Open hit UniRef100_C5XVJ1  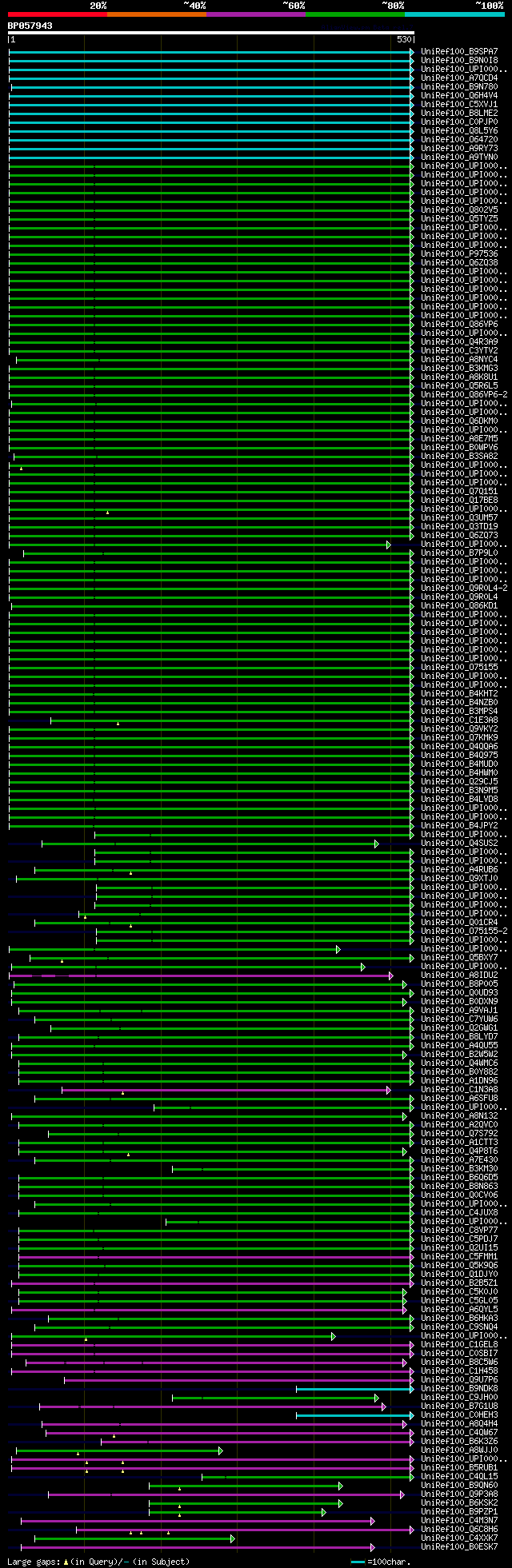(x=459, y=105)
